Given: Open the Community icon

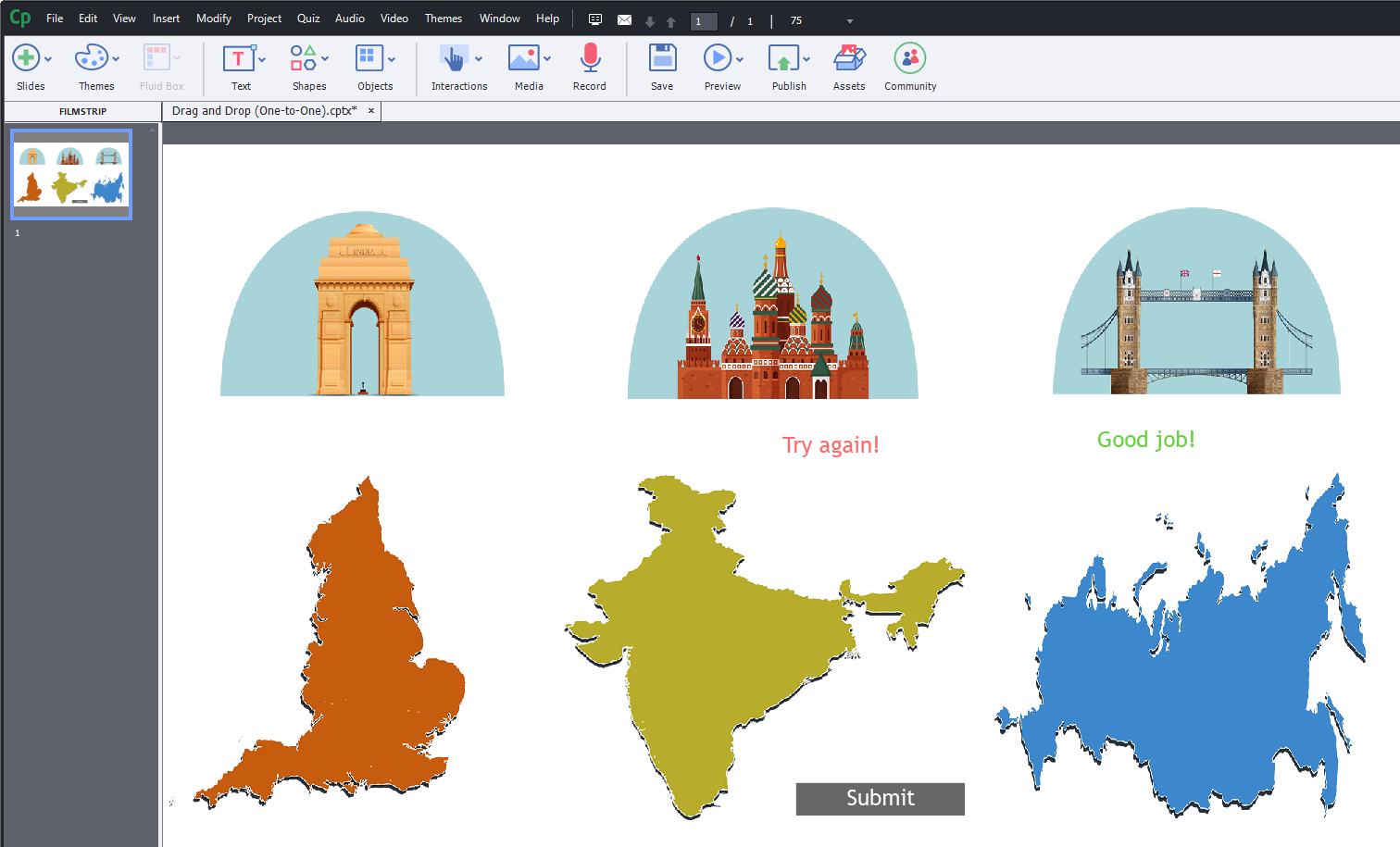Looking at the screenshot, I should 910,58.
